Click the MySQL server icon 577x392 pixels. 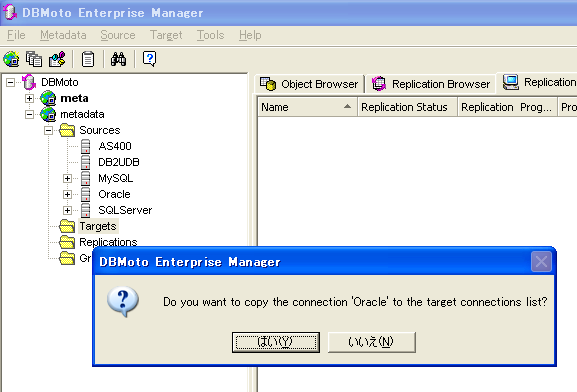point(85,178)
